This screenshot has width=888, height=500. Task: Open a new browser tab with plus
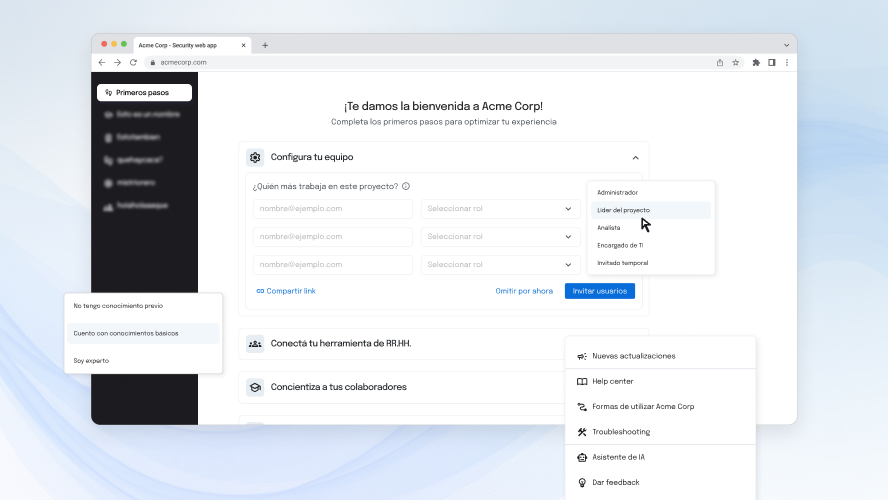click(264, 45)
